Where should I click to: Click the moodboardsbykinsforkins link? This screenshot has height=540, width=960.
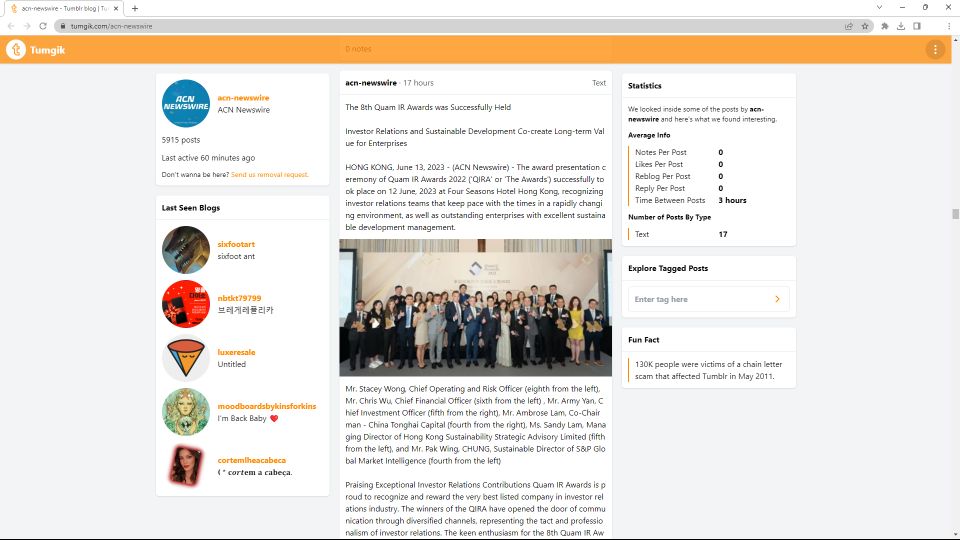(x=266, y=406)
